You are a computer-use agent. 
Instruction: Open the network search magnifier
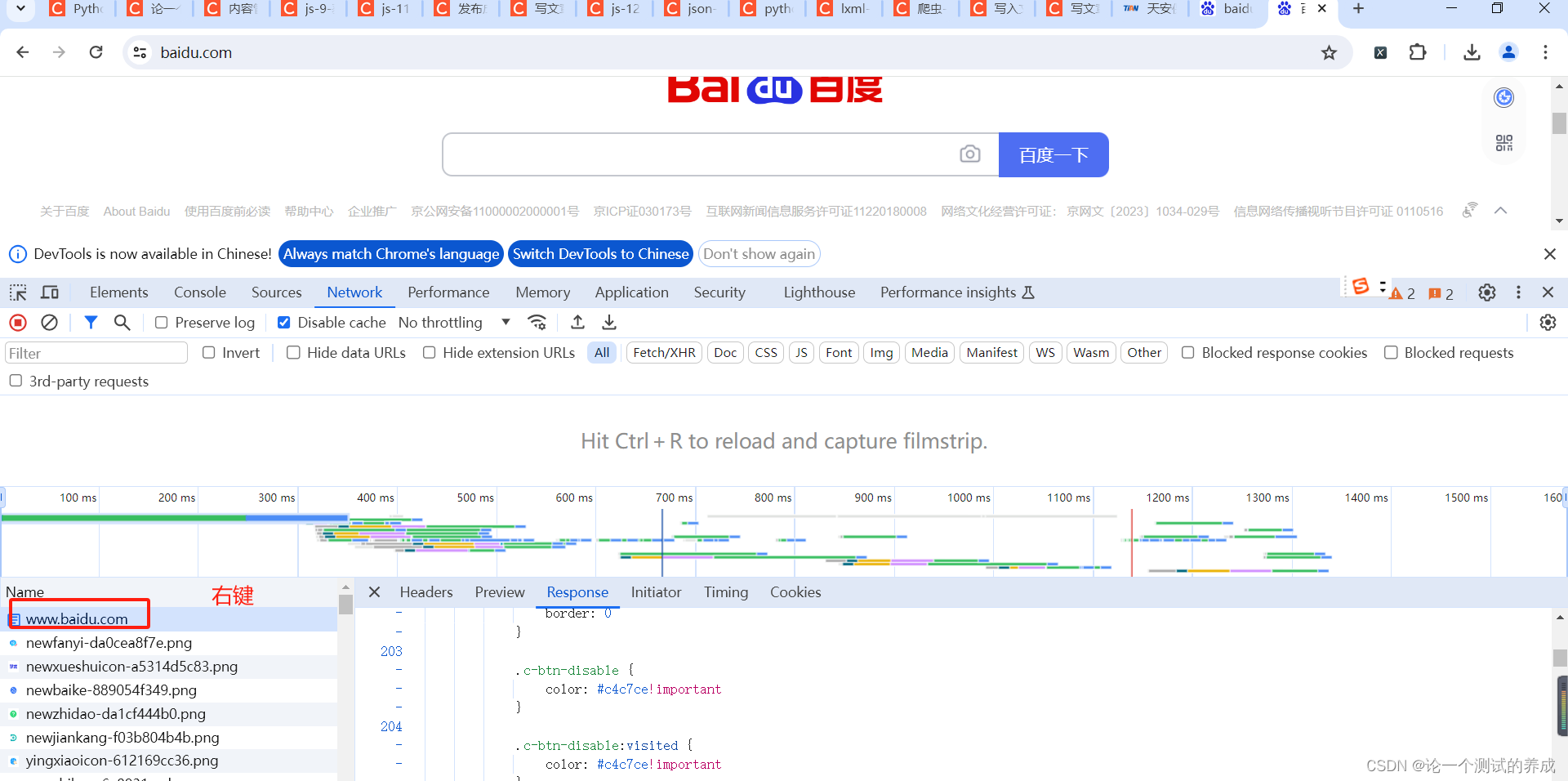click(122, 323)
